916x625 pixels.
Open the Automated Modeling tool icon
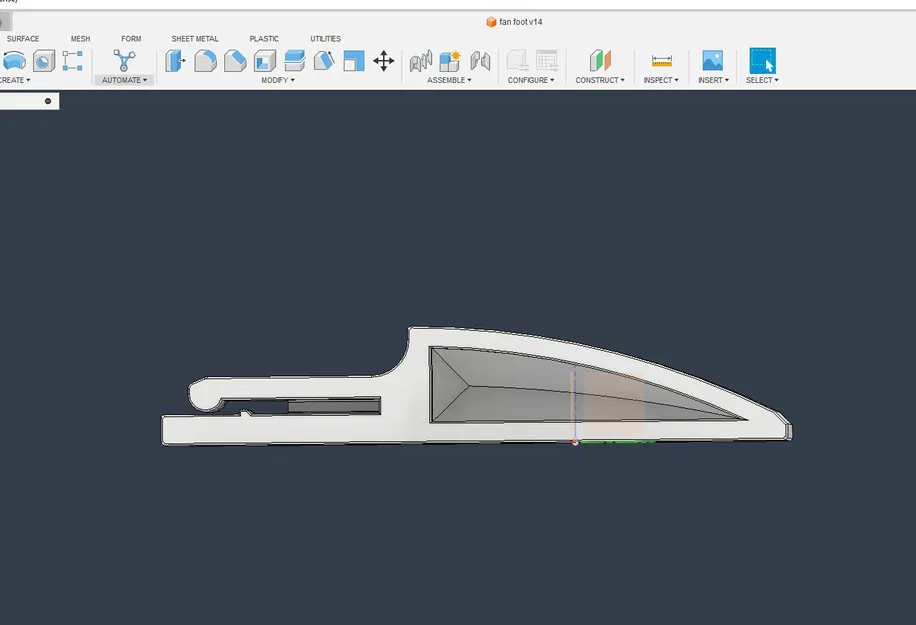point(124,61)
